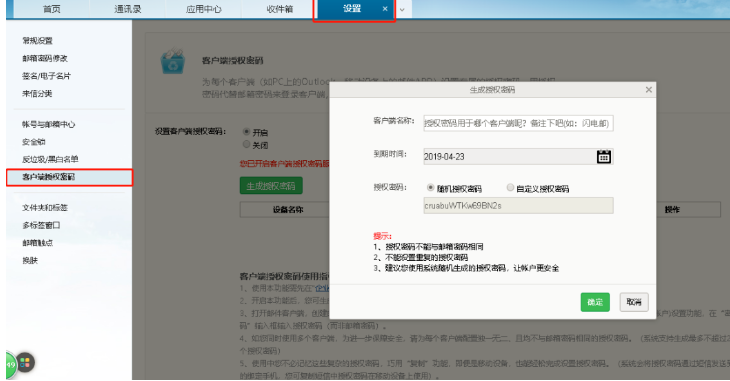The image size is (730, 381).
Task: Open 换肤 in the sidebar
Action: point(30,260)
